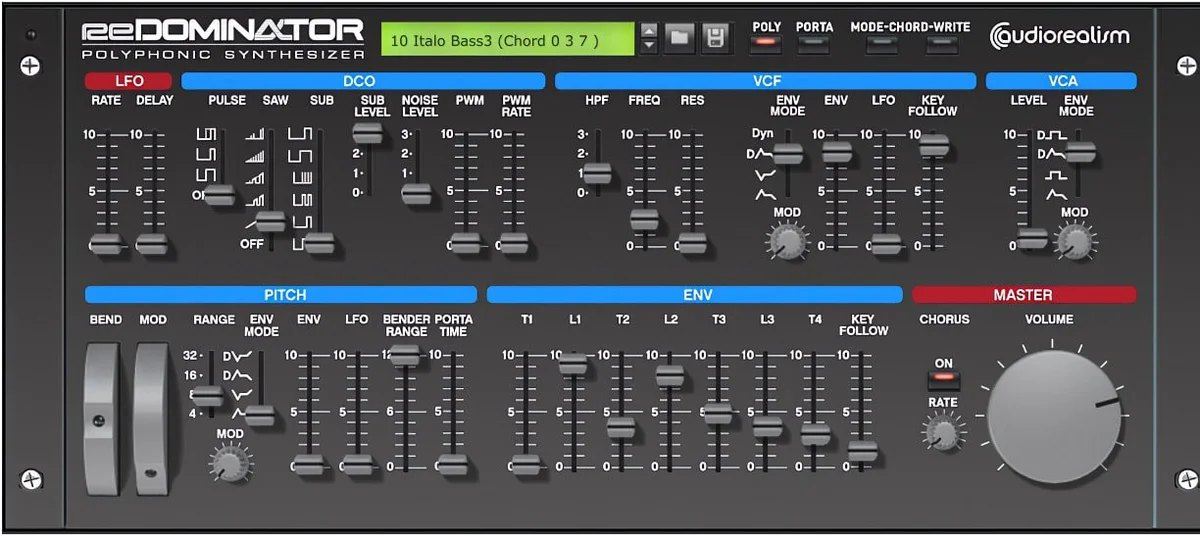This screenshot has height=536, width=1200.
Task: Click the LFO DELAY slider handle
Action: 152,243
